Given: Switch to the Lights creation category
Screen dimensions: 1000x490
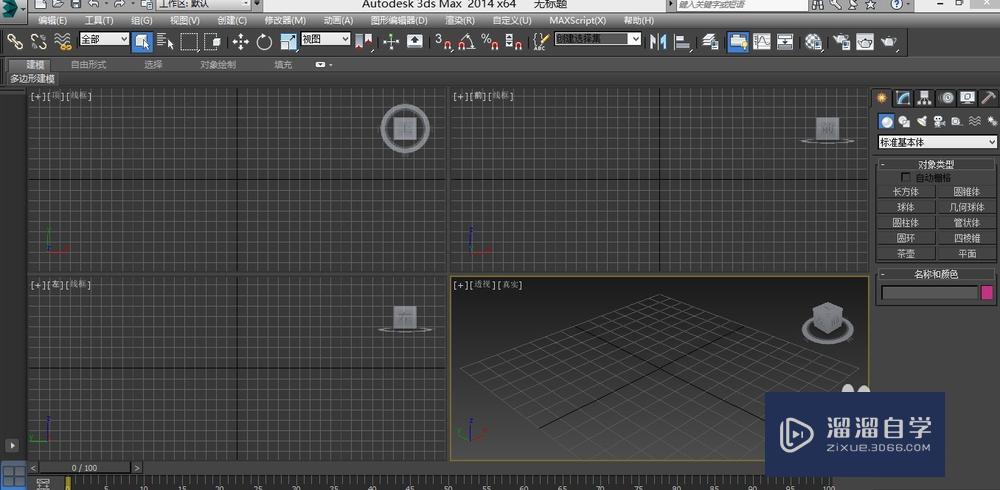Looking at the screenshot, I should [921, 121].
